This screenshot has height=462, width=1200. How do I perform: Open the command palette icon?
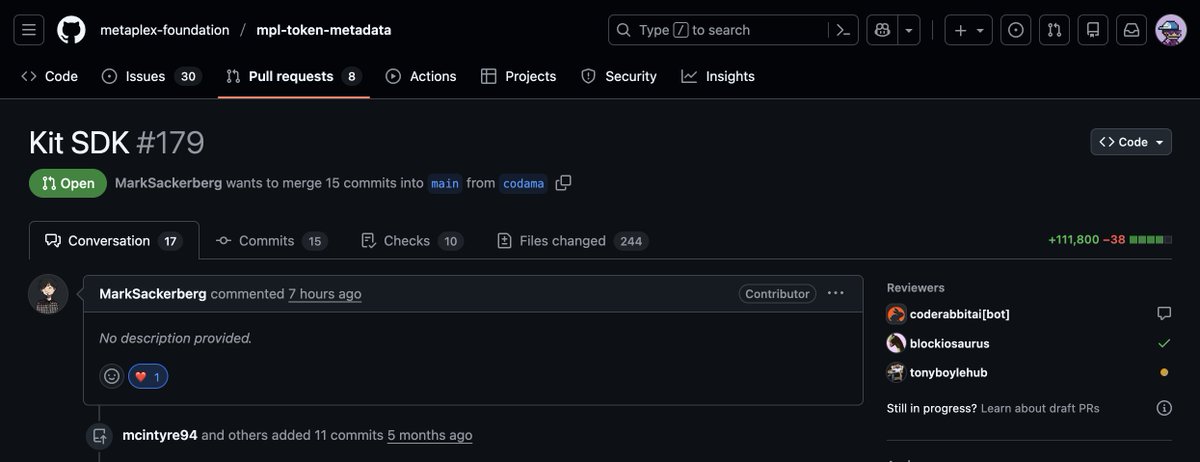(x=843, y=30)
